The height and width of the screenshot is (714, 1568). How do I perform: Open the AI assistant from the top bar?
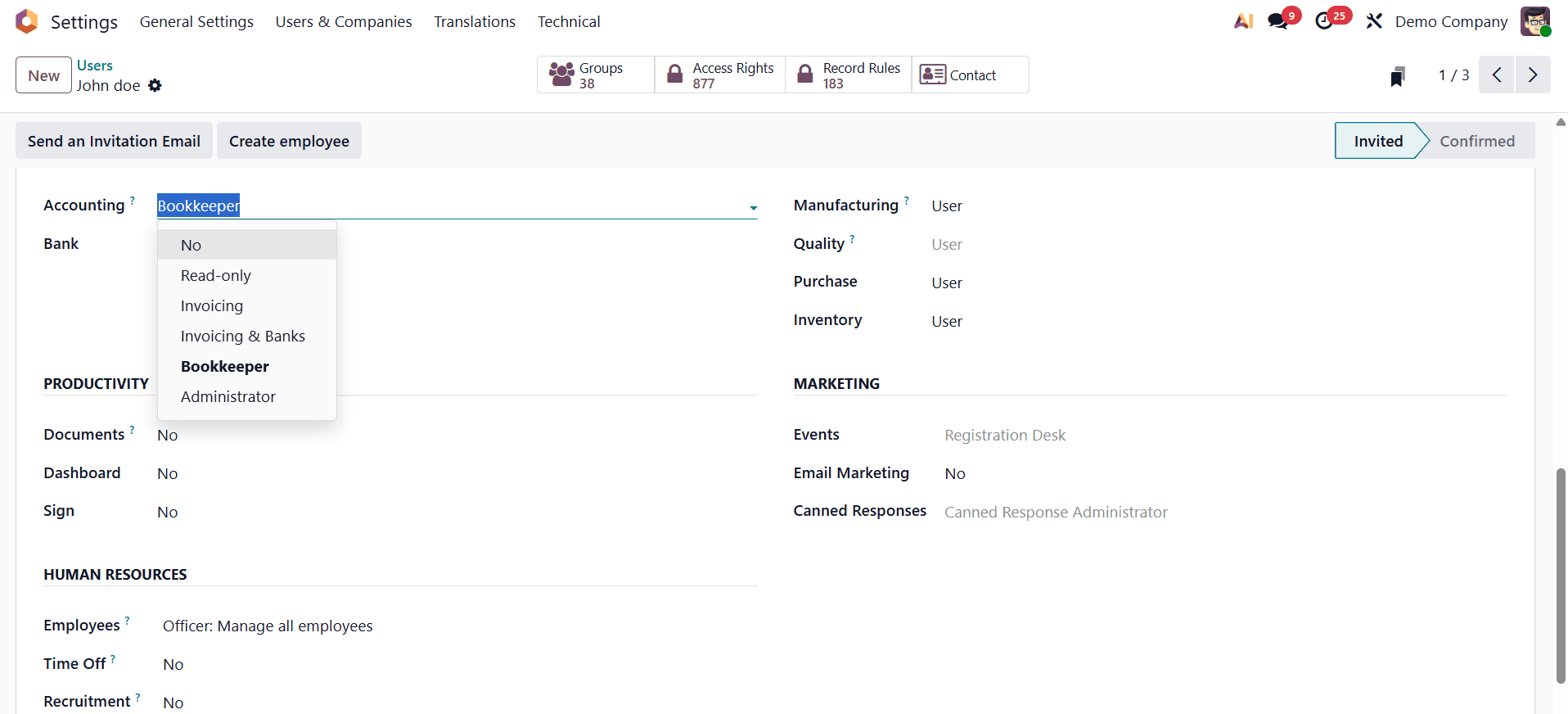pyautogui.click(x=1242, y=21)
